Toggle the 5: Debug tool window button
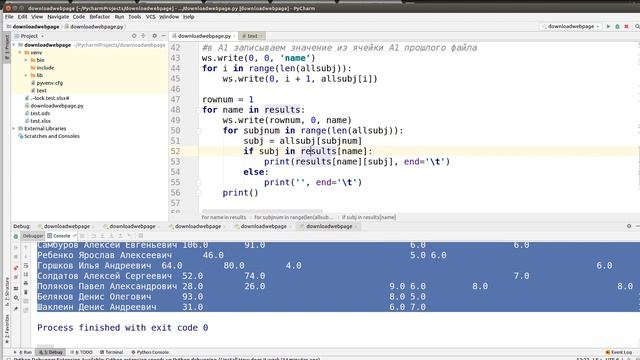 coord(51,352)
